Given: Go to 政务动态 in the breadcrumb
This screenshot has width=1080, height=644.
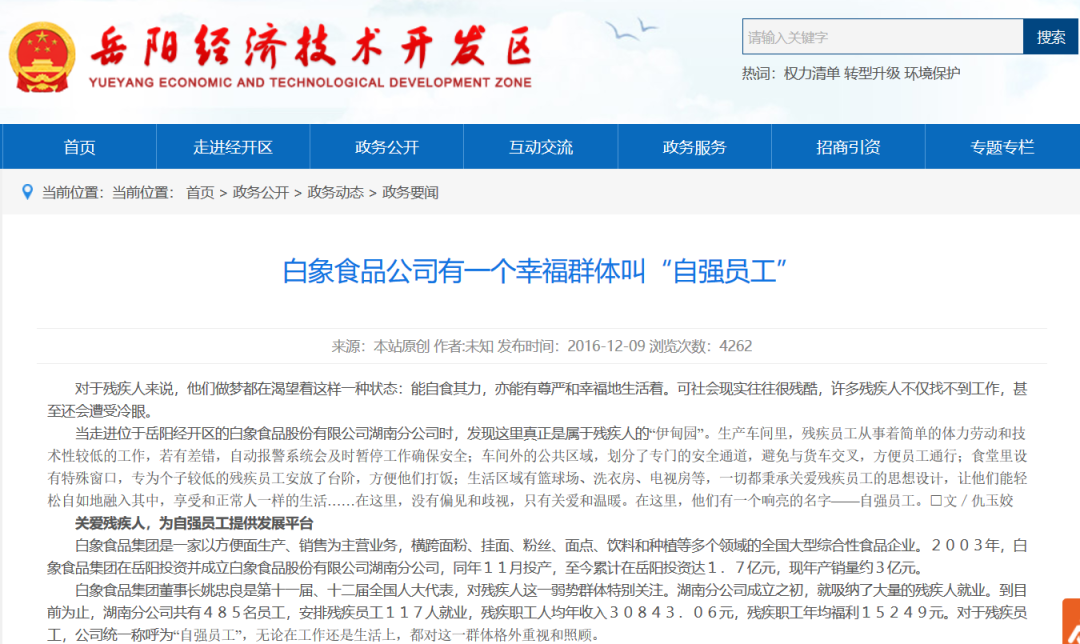Looking at the screenshot, I should point(335,192).
